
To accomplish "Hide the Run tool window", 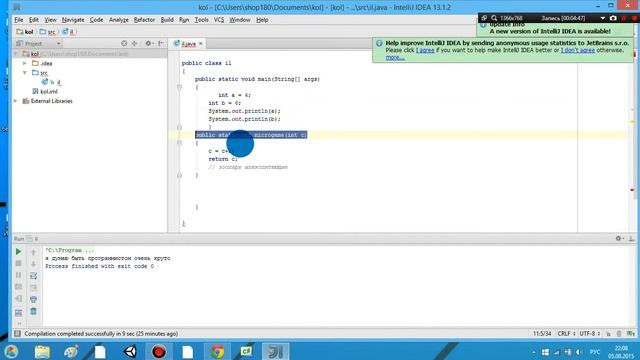I will [631, 238].
